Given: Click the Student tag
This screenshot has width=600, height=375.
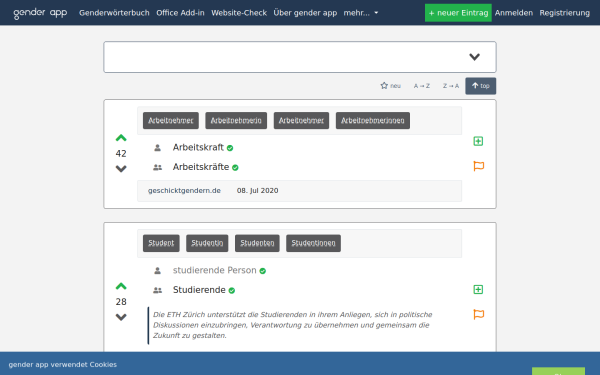Looking at the screenshot, I should [161, 243].
